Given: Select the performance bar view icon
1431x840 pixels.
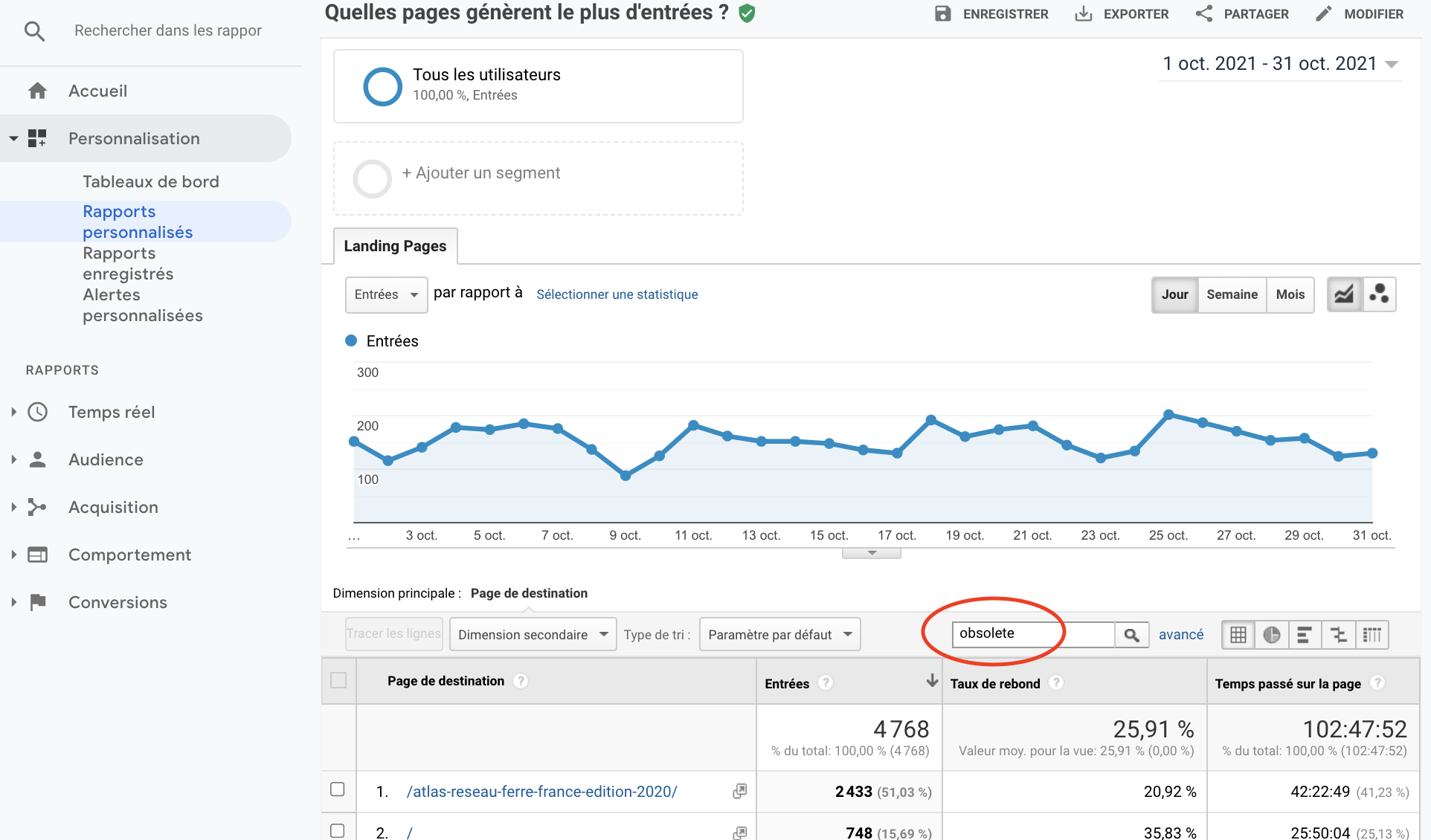Looking at the screenshot, I should point(1304,635).
